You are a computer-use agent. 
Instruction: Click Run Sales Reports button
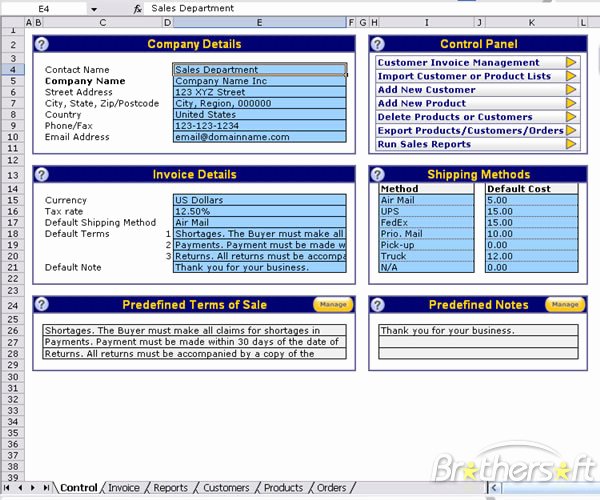pos(478,144)
